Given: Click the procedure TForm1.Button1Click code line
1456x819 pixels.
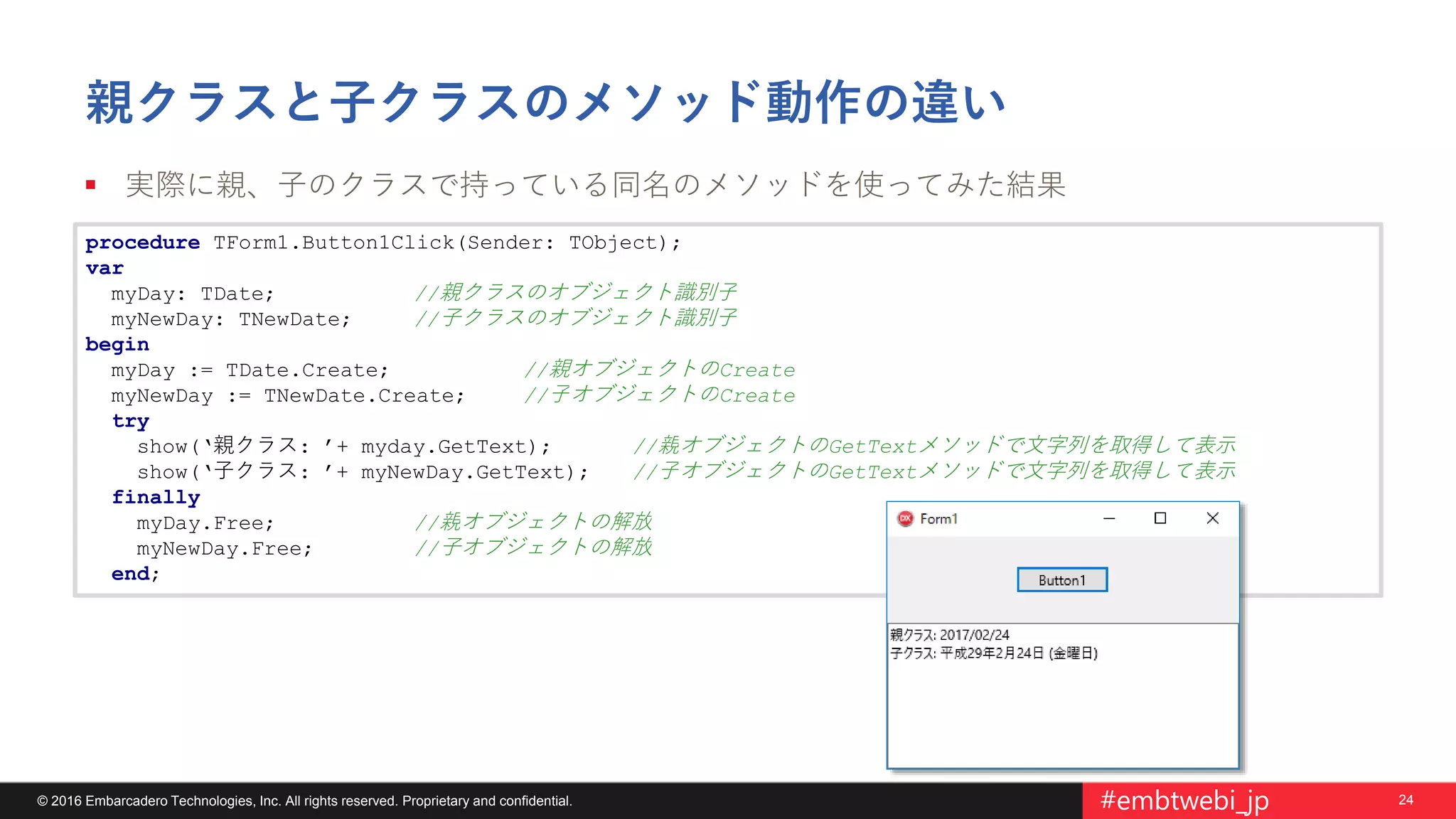Looking at the screenshot, I should [382, 243].
